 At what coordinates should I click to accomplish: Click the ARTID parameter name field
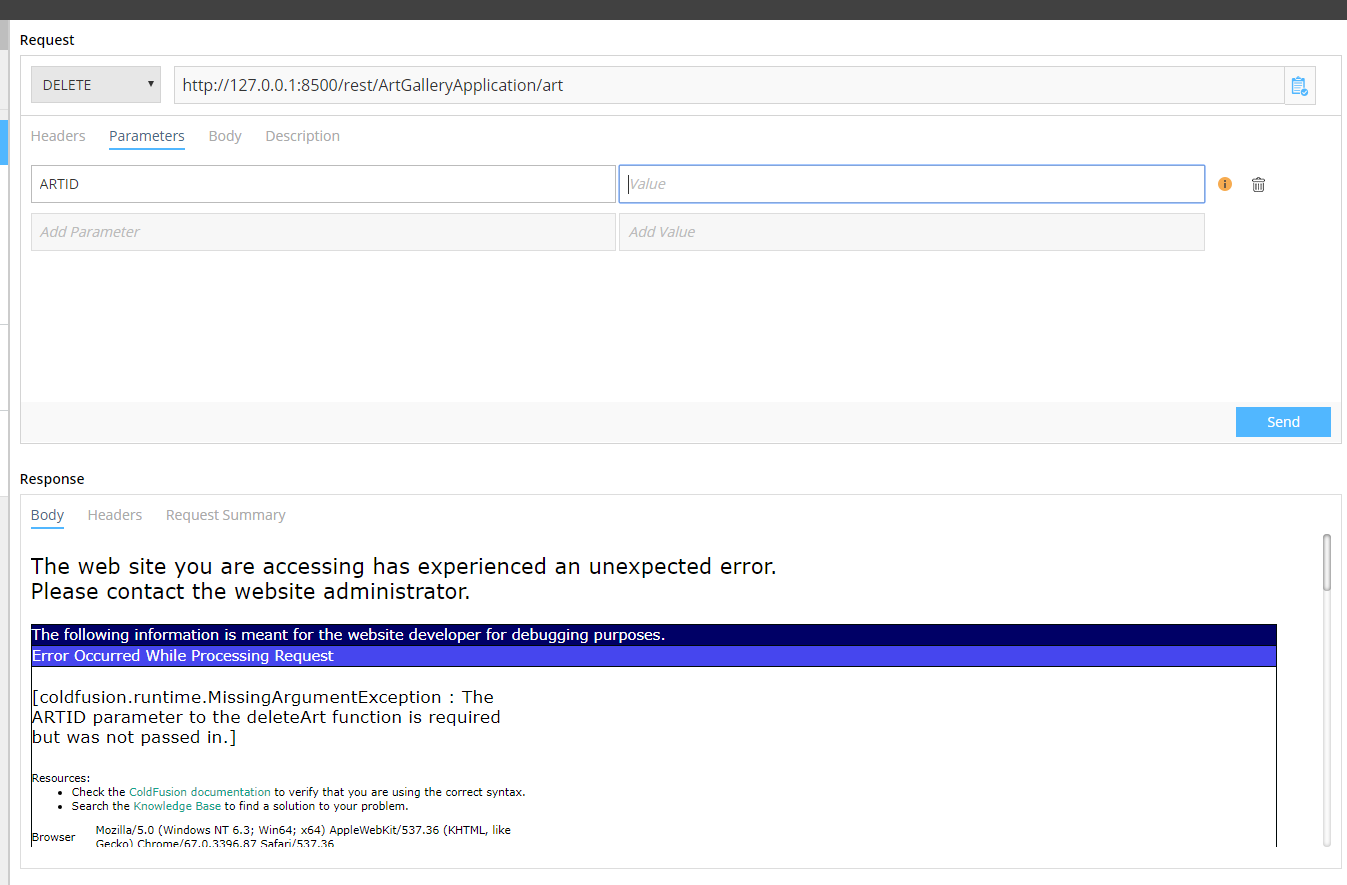tap(323, 184)
